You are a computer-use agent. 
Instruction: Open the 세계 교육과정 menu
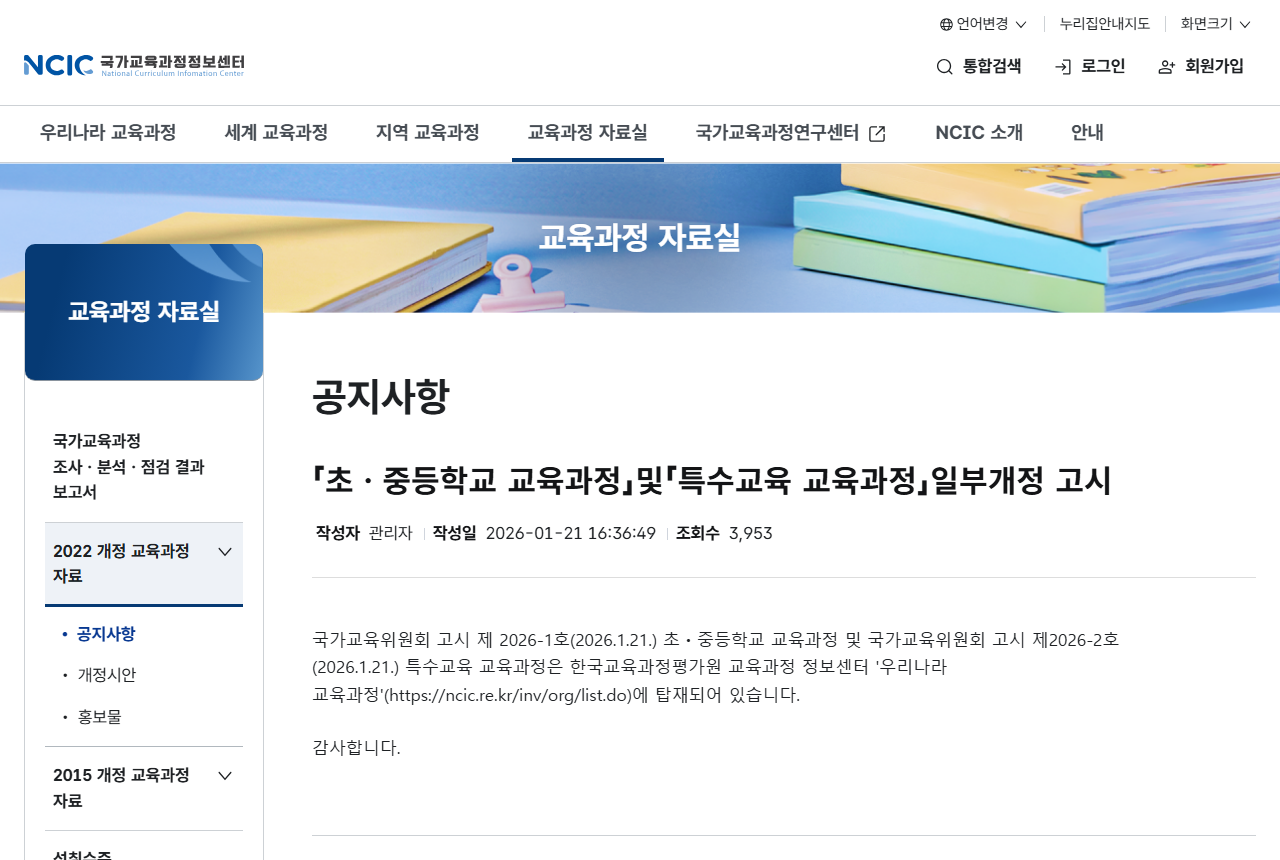[276, 133]
